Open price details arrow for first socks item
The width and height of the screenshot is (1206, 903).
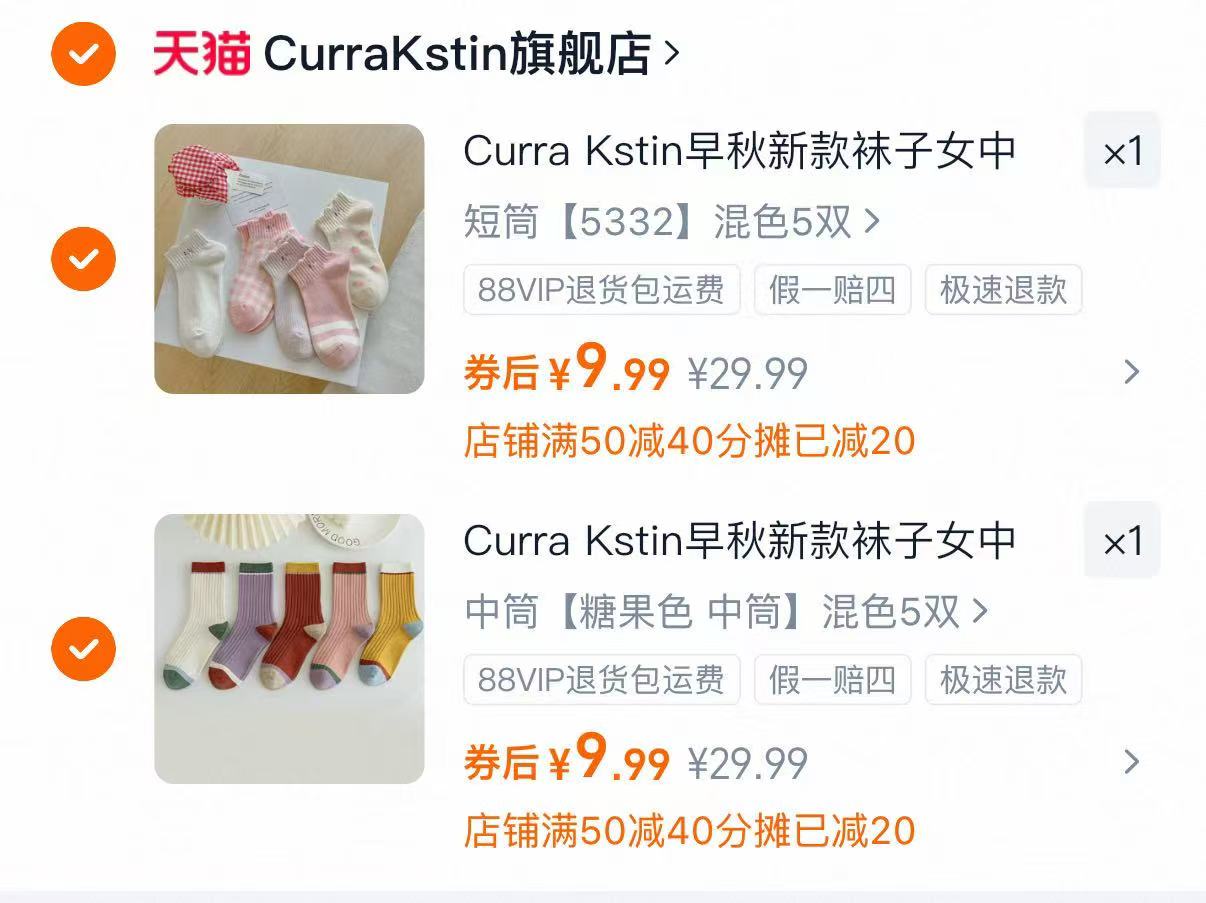pos(1132,373)
